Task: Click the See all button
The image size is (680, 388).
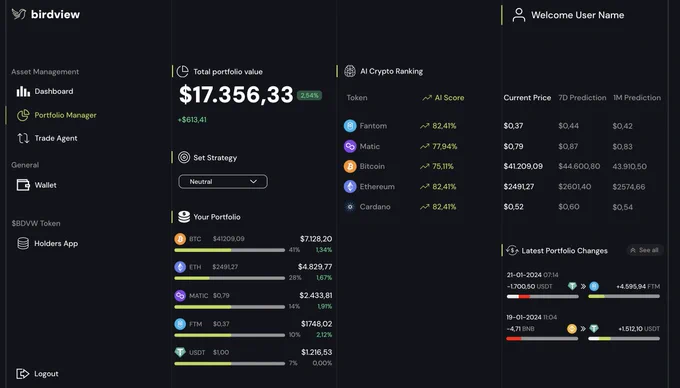Action: point(644,250)
